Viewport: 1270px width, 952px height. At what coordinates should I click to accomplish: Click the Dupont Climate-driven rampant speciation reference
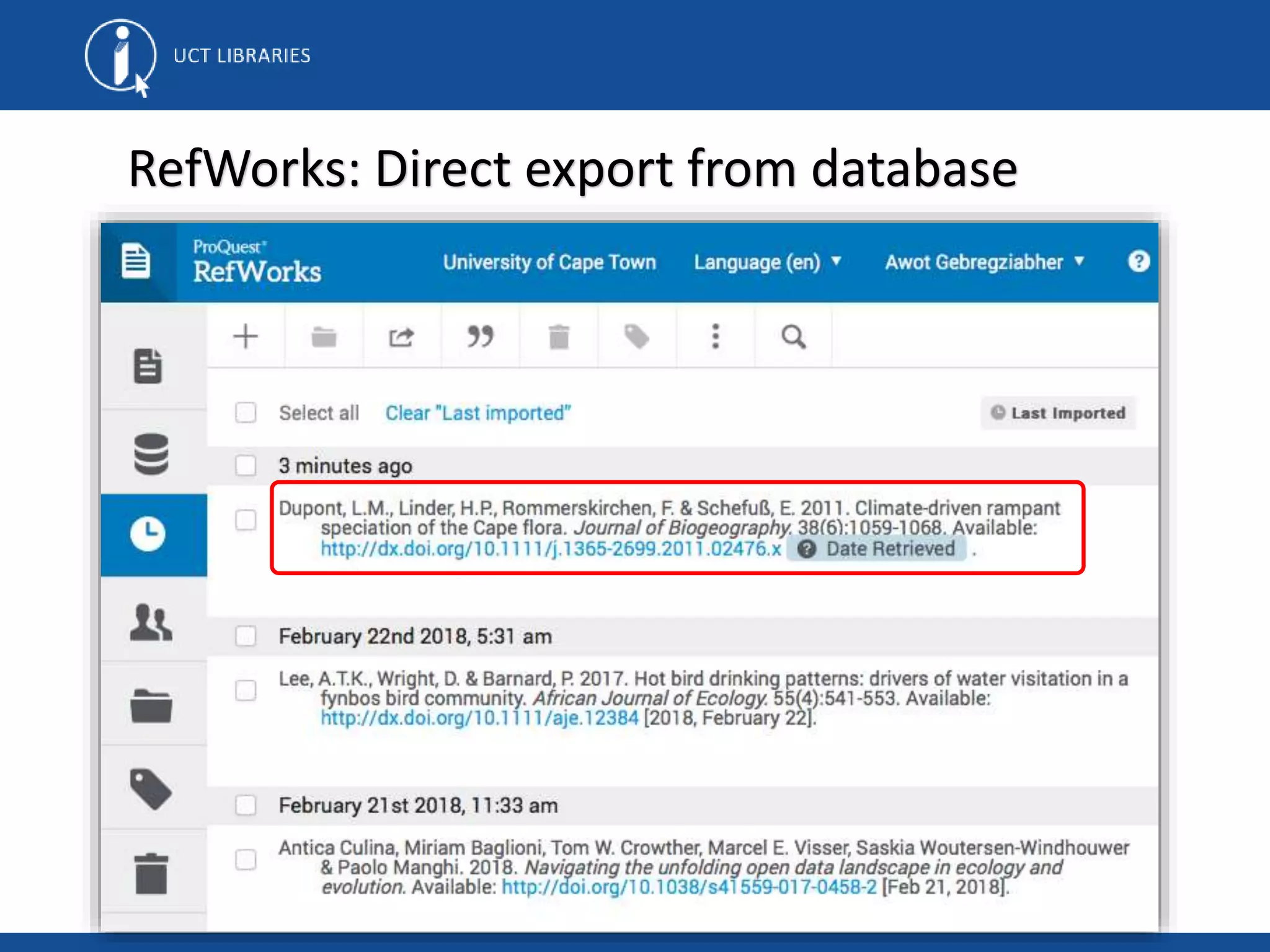pyautogui.click(x=670, y=528)
